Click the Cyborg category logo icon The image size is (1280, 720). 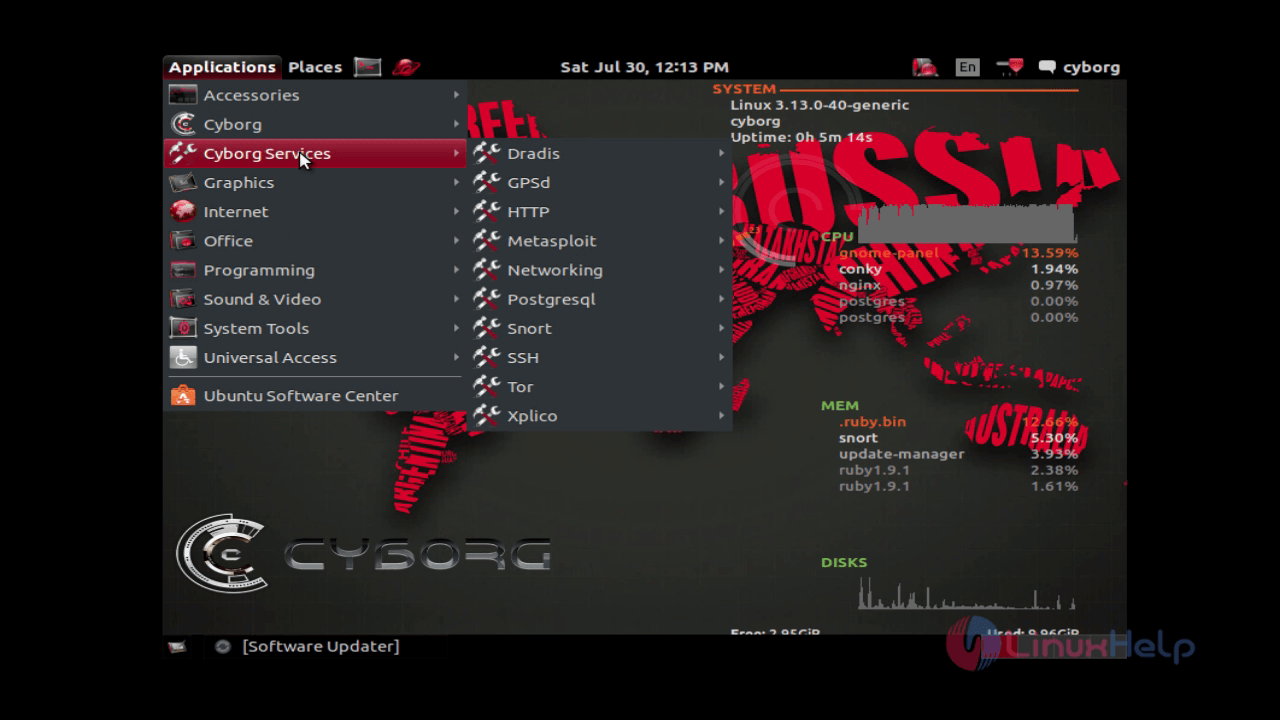[183, 124]
